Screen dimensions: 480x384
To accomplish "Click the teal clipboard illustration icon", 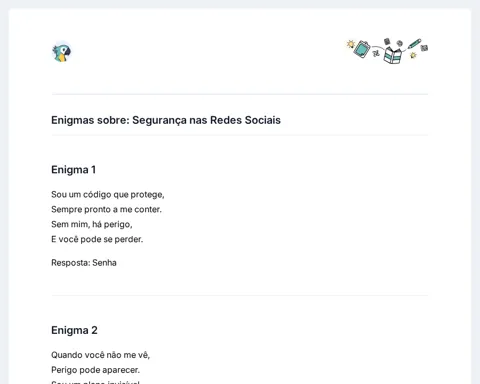I will (362, 49).
